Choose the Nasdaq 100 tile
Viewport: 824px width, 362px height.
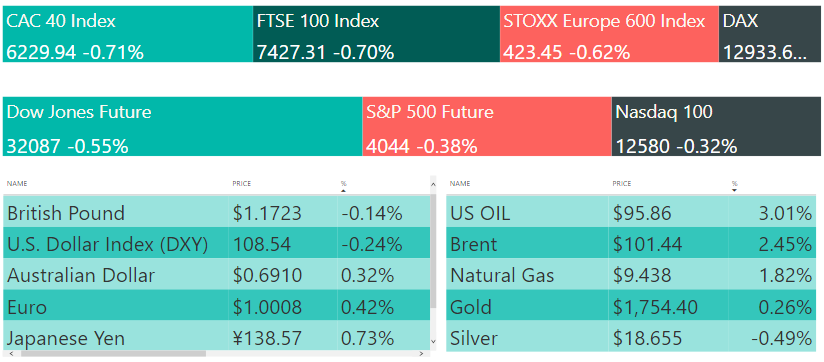point(716,126)
